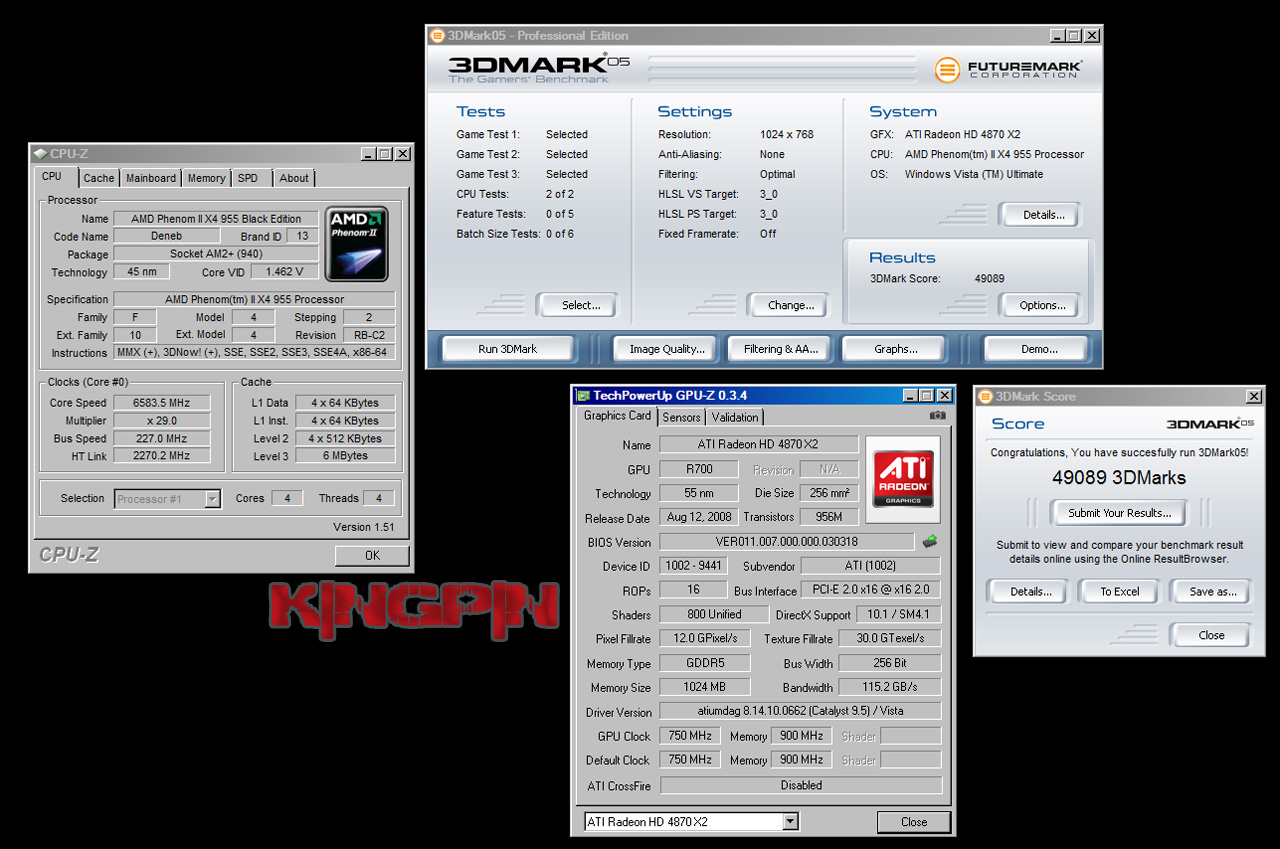The height and width of the screenshot is (849, 1280).
Task: Click the GPU Clock 750 MHz field
Action: (x=690, y=736)
